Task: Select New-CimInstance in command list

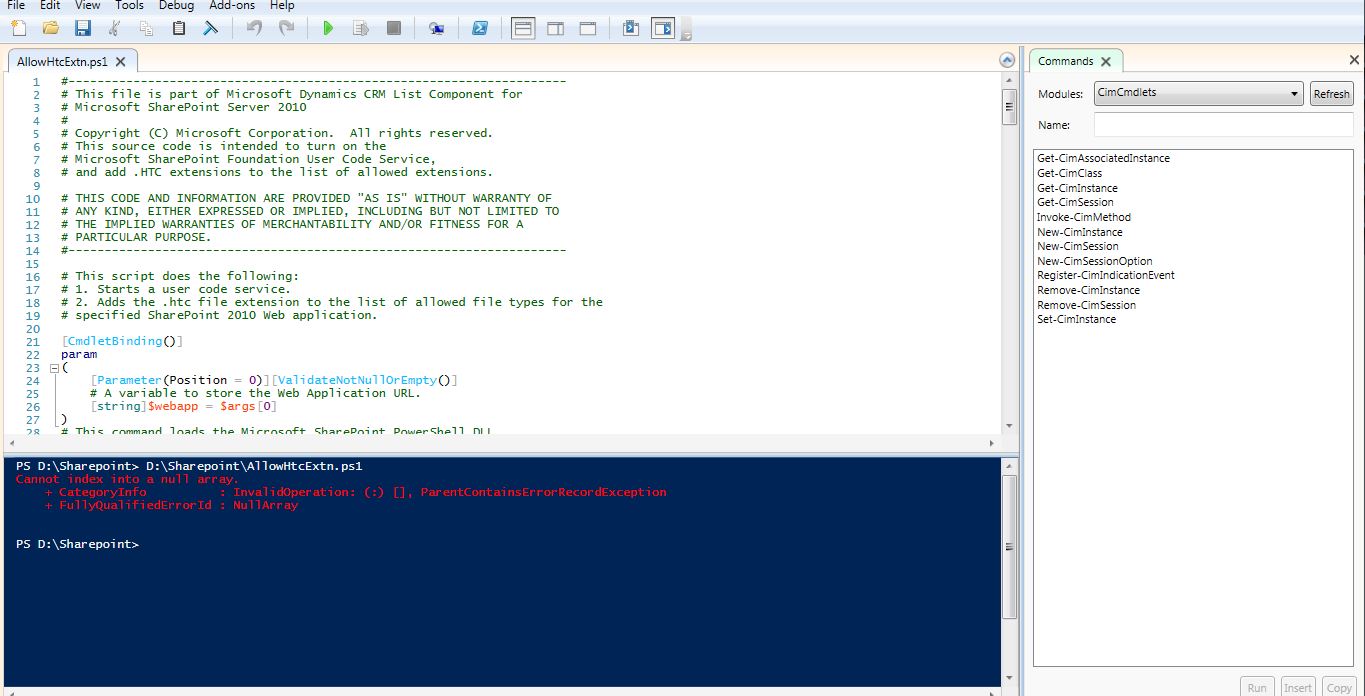Action: tap(1079, 232)
